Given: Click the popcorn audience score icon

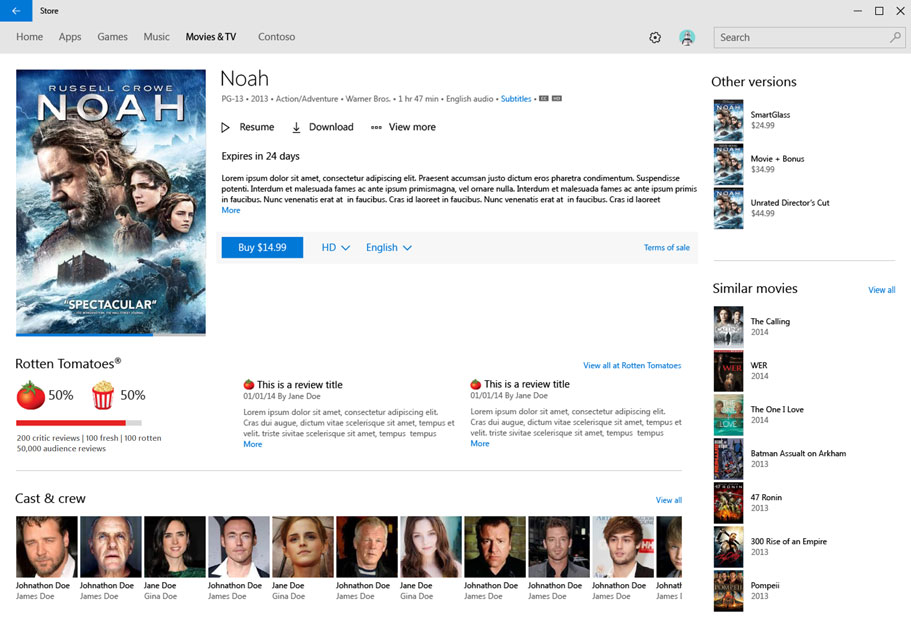Looking at the screenshot, I should (102, 395).
